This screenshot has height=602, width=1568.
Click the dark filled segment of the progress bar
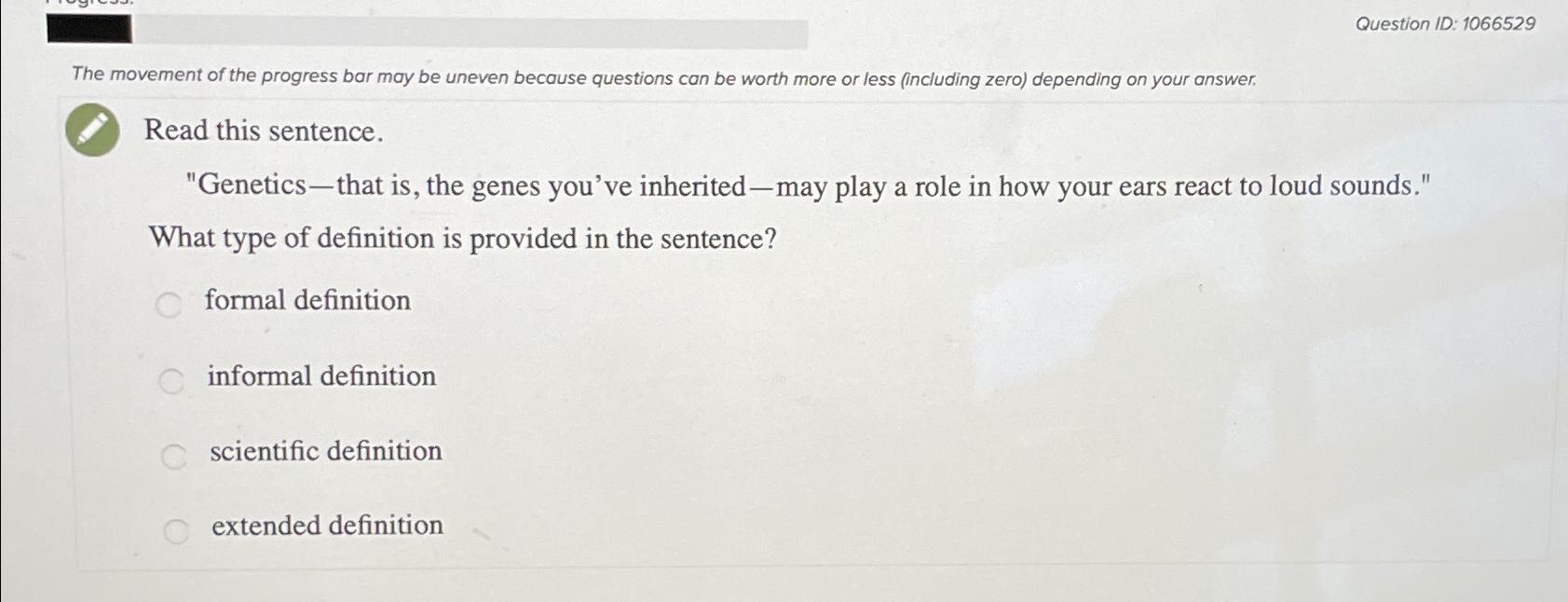pos(89,31)
